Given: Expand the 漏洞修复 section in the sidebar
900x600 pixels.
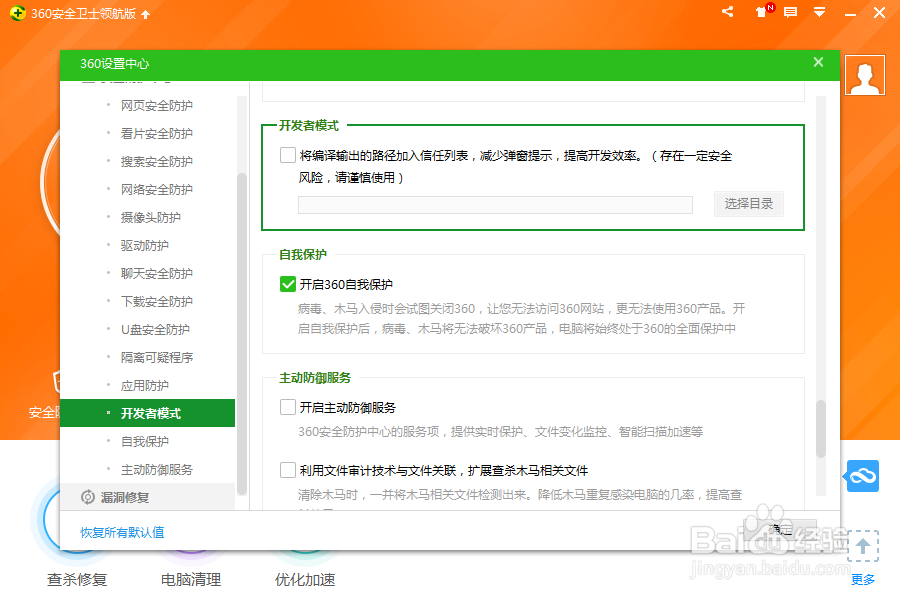Looking at the screenshot, I should point(148,497).
